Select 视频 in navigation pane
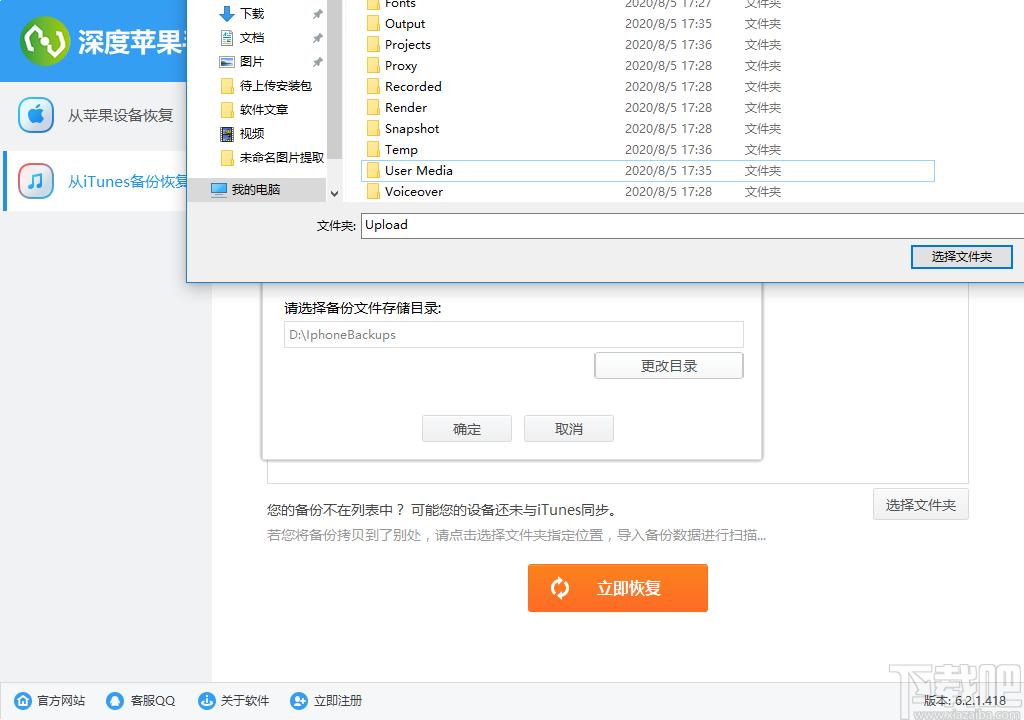Screen dimensions: 1024x720 tap(252, 133)
